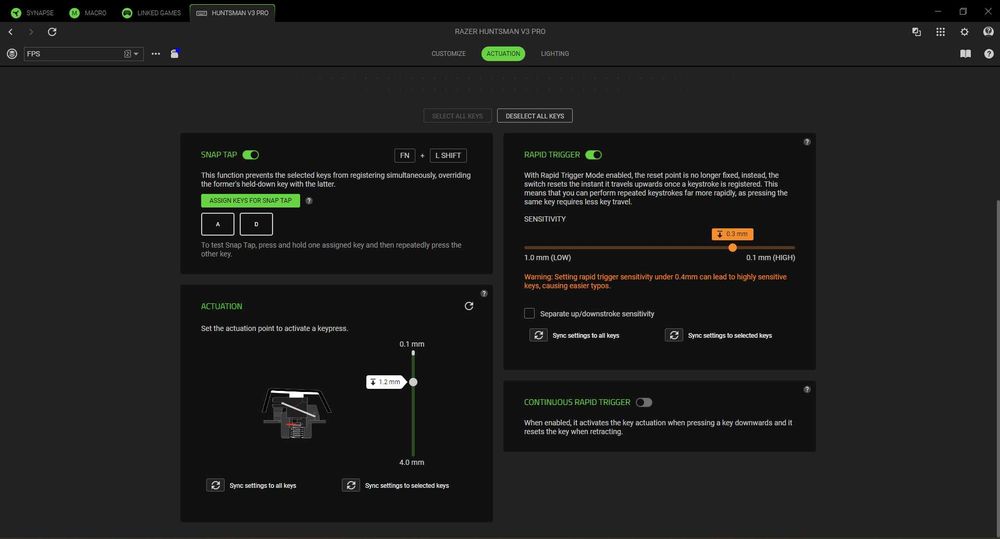Screen dimensions: 1000x539
Task: Toggle Snap Tap off
Action: click(x=251, y=155)
